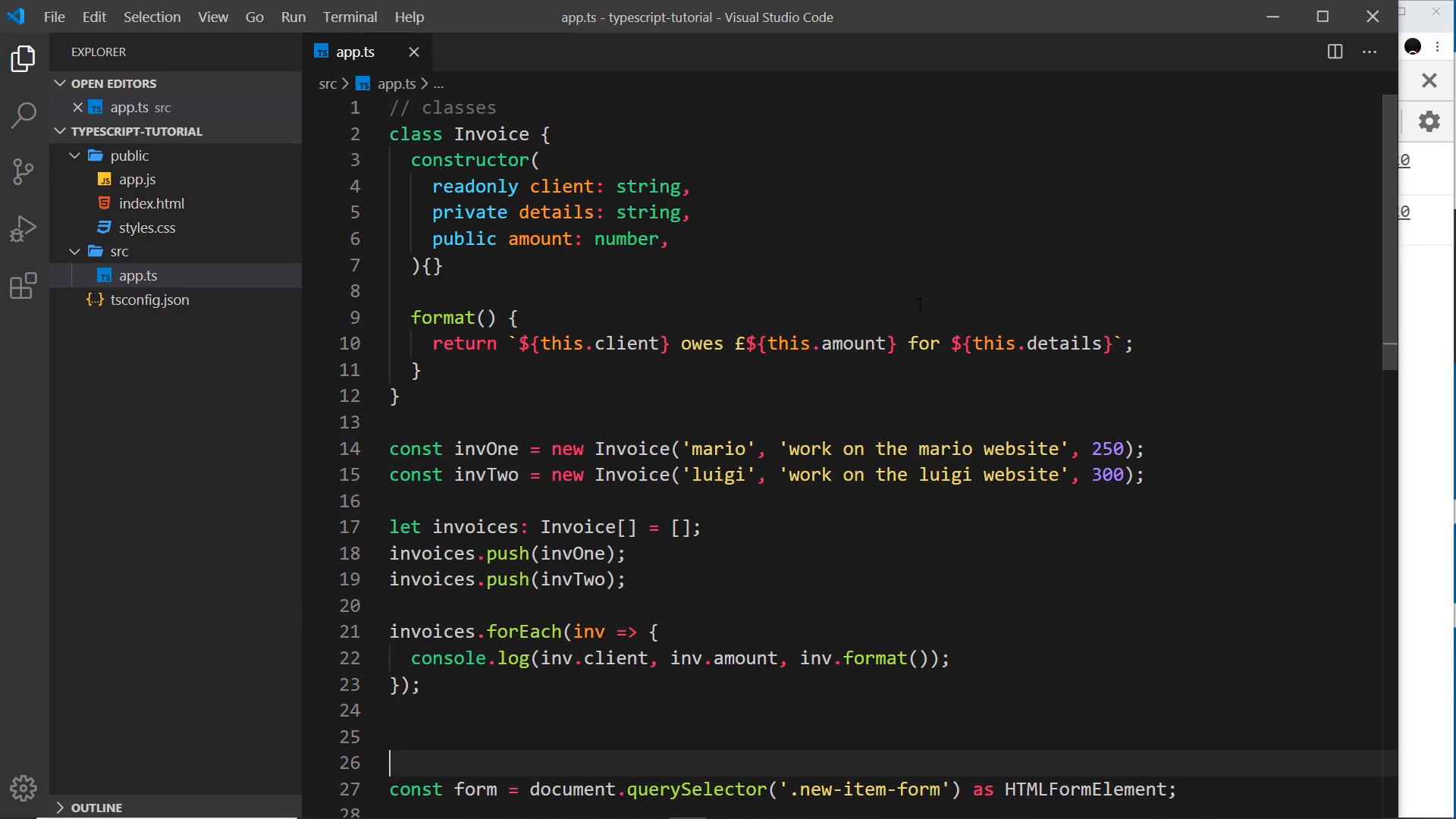Open the Explorer view in activity bar
The height and width of the screenshot is (819, 1456).
24,59
